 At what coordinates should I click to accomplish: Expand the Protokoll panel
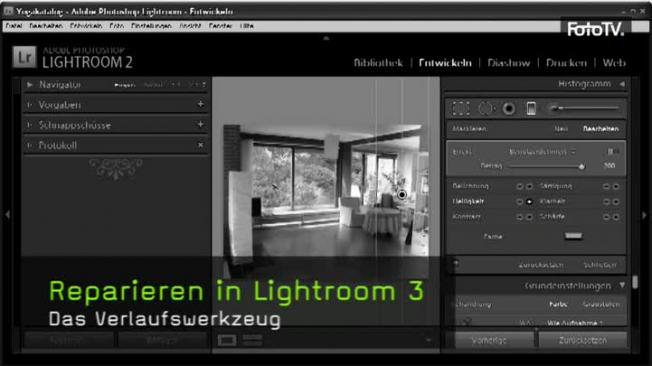pos(30,145)
